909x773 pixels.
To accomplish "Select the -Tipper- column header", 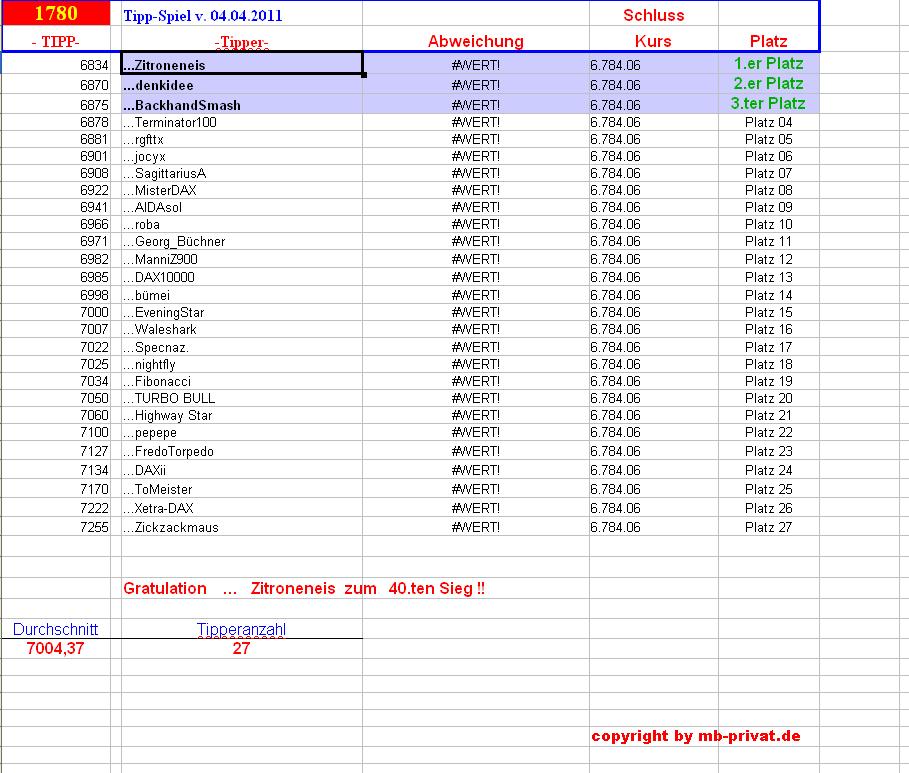I will tap(242, 42).
